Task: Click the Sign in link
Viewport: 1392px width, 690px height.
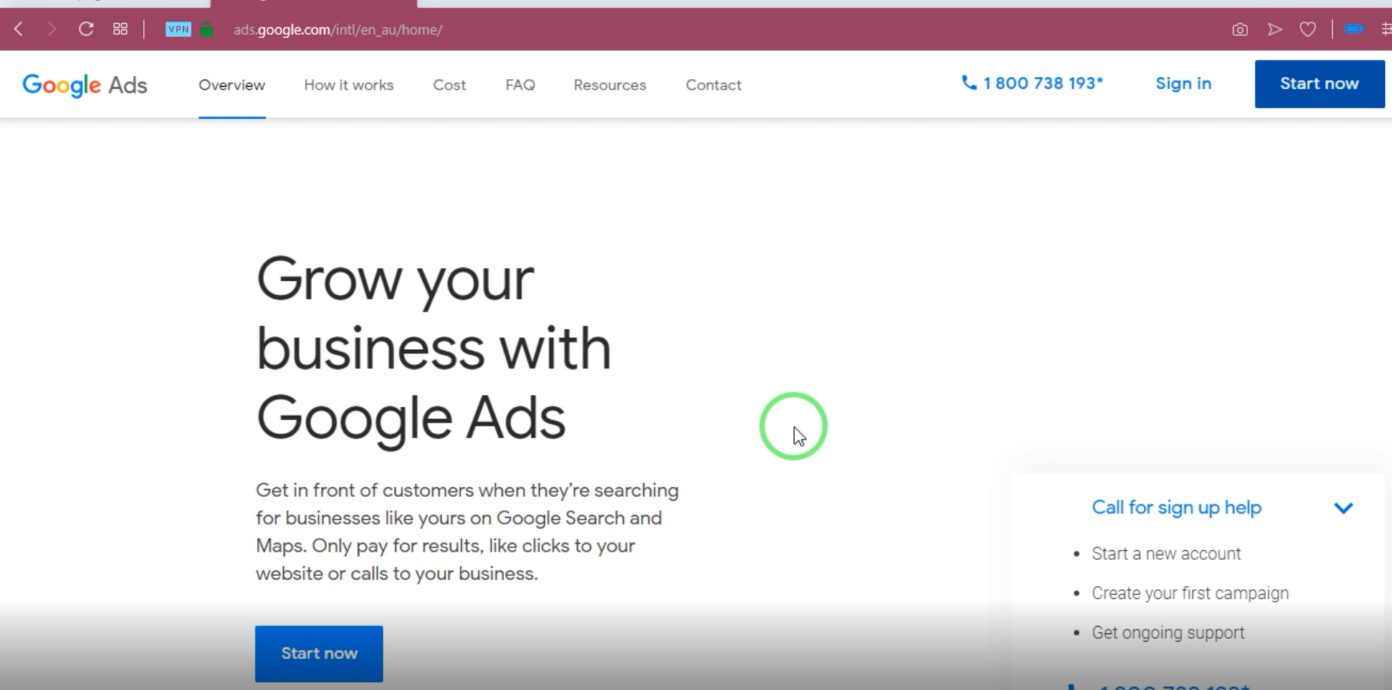Action: click(x=1183, y=83)
